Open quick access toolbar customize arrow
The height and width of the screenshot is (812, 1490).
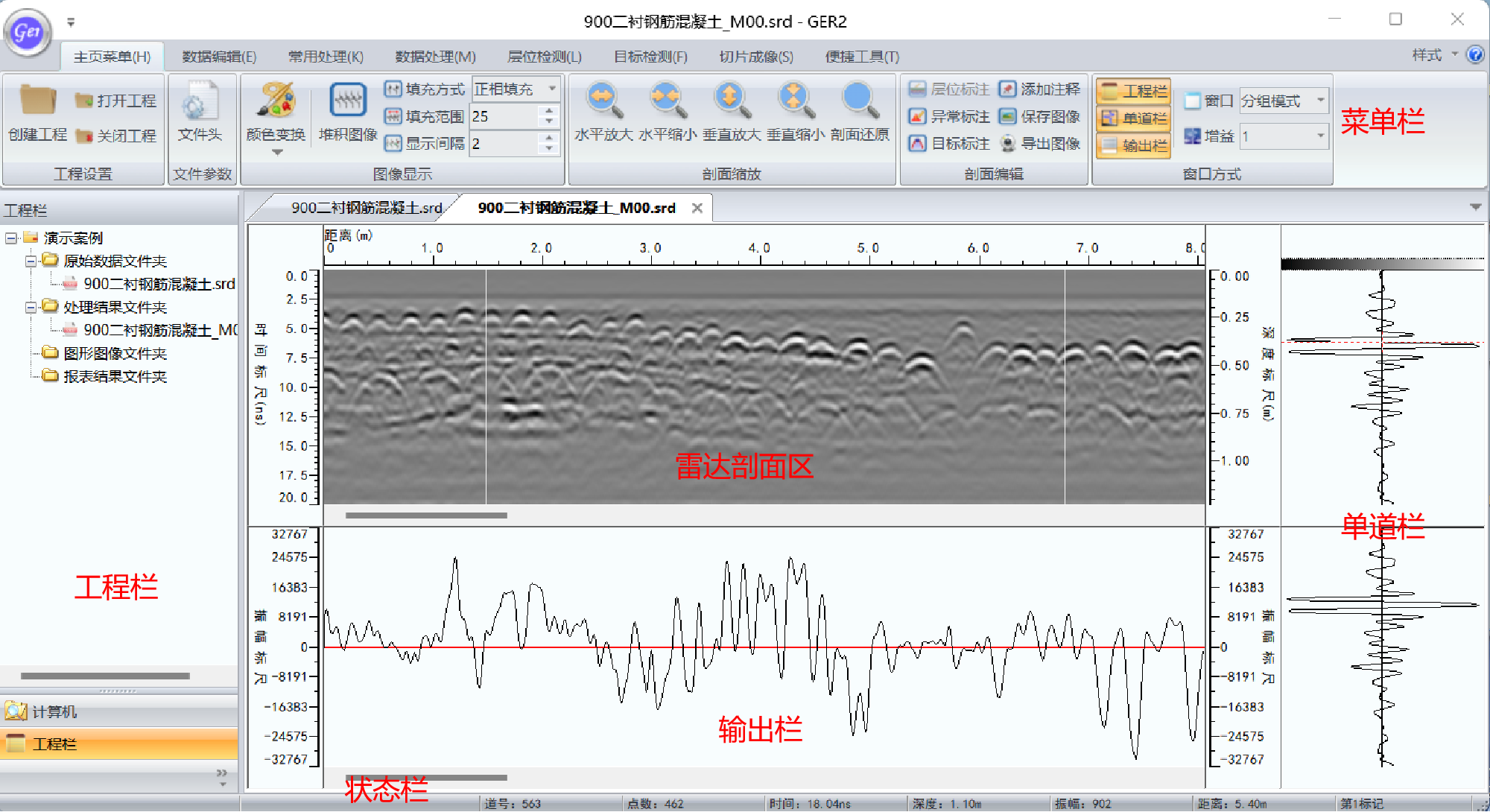coord(71,22)
